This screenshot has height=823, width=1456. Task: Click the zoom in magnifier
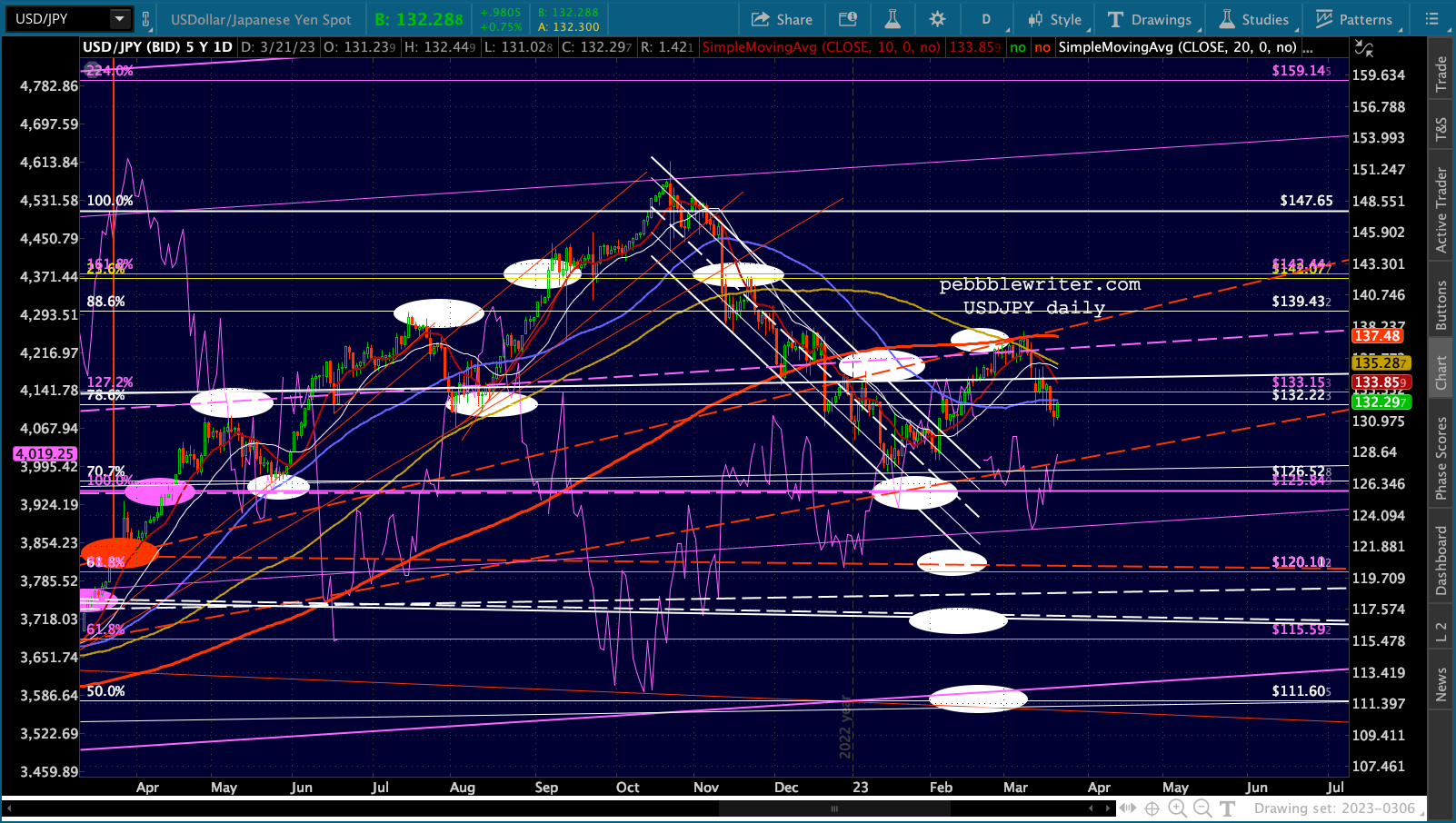click(x=1177, y=808)
